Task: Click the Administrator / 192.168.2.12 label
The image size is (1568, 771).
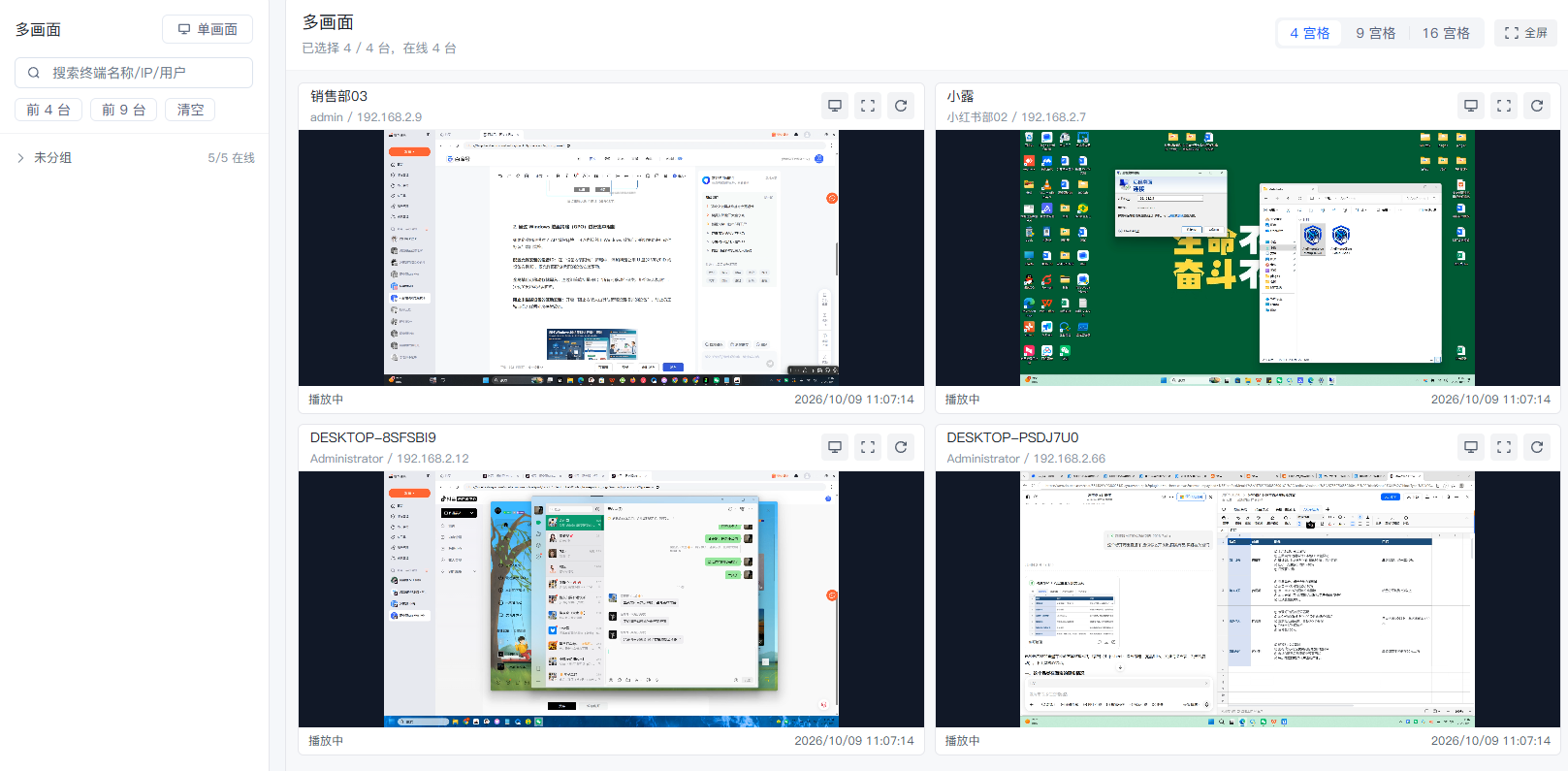Action: 390,459
